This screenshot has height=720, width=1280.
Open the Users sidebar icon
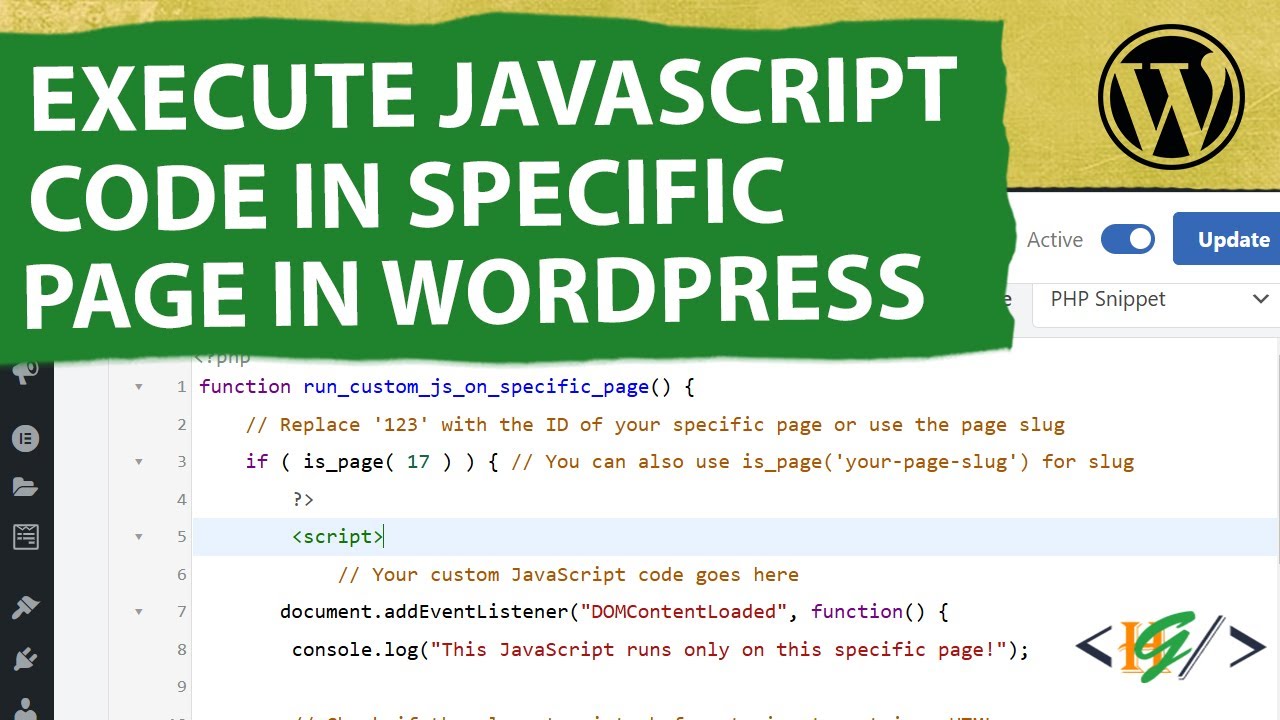[x=25, y=708]
